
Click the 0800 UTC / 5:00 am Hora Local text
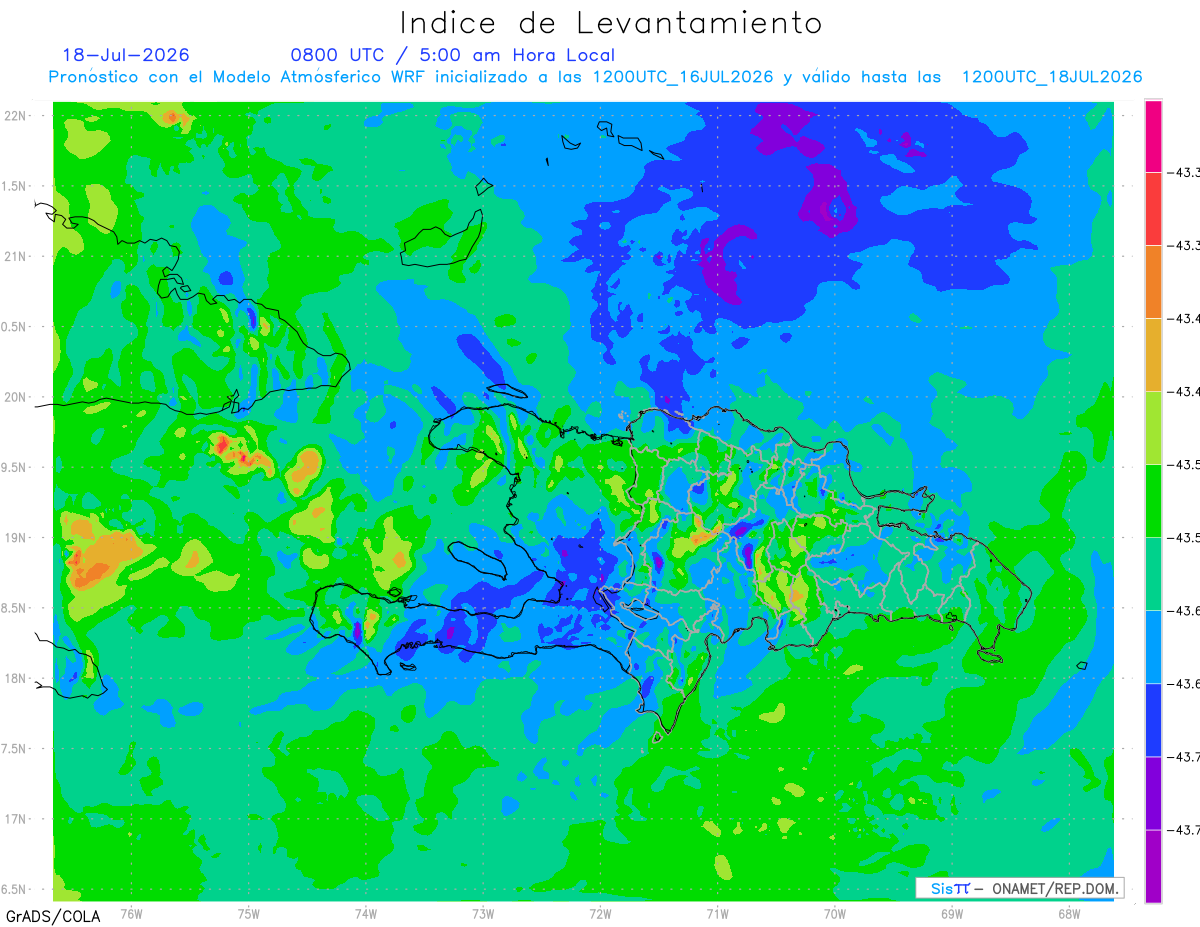point(453,55)
